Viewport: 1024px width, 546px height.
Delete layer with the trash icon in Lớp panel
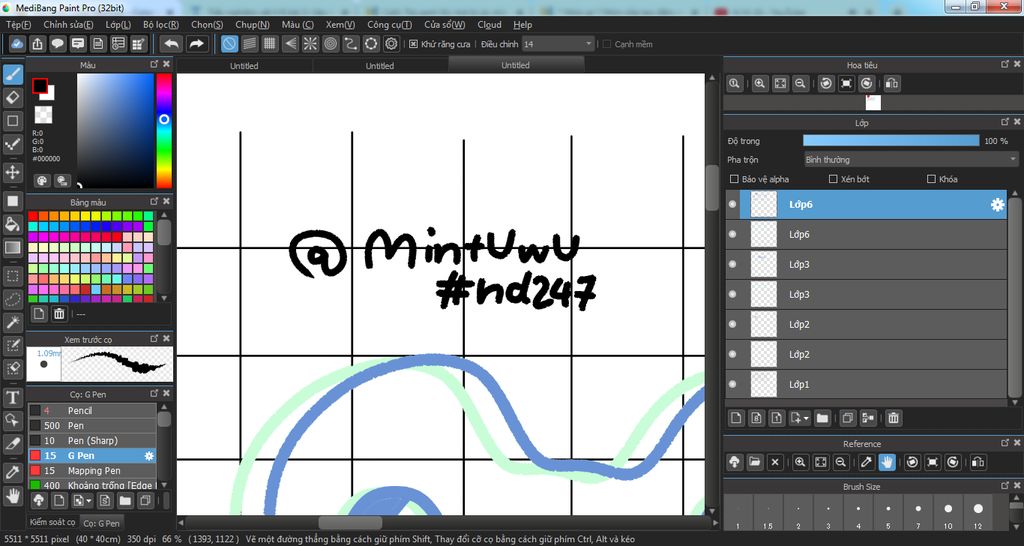pyautogui.click(x=893, y=418)
